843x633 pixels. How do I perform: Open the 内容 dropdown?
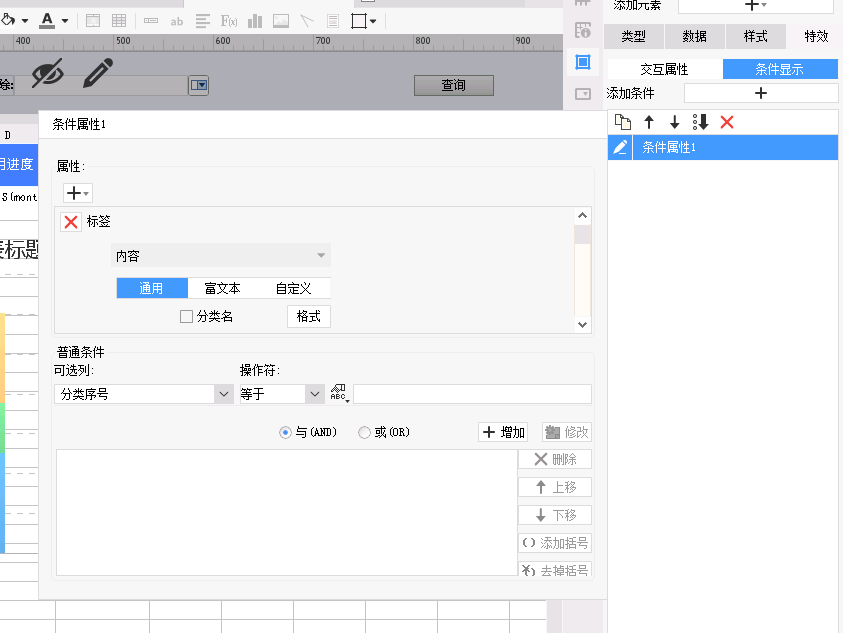coord(221,255)
